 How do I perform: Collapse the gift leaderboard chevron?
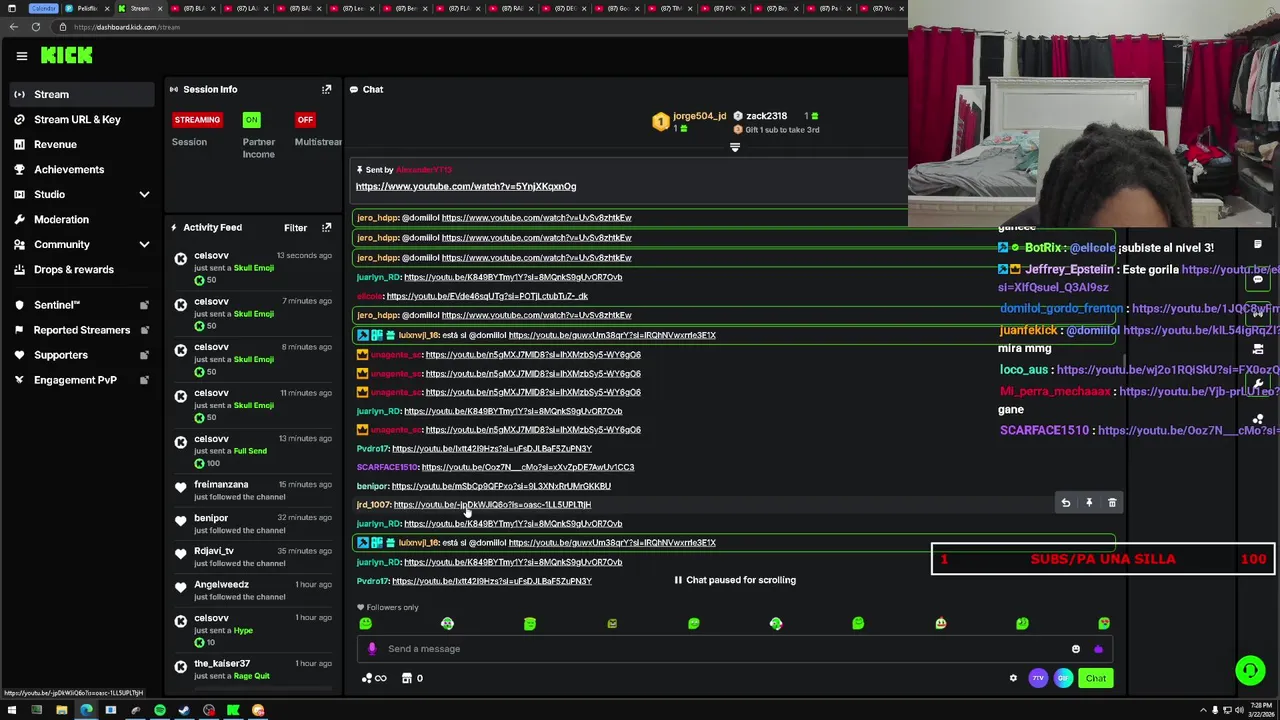point(735,148)
